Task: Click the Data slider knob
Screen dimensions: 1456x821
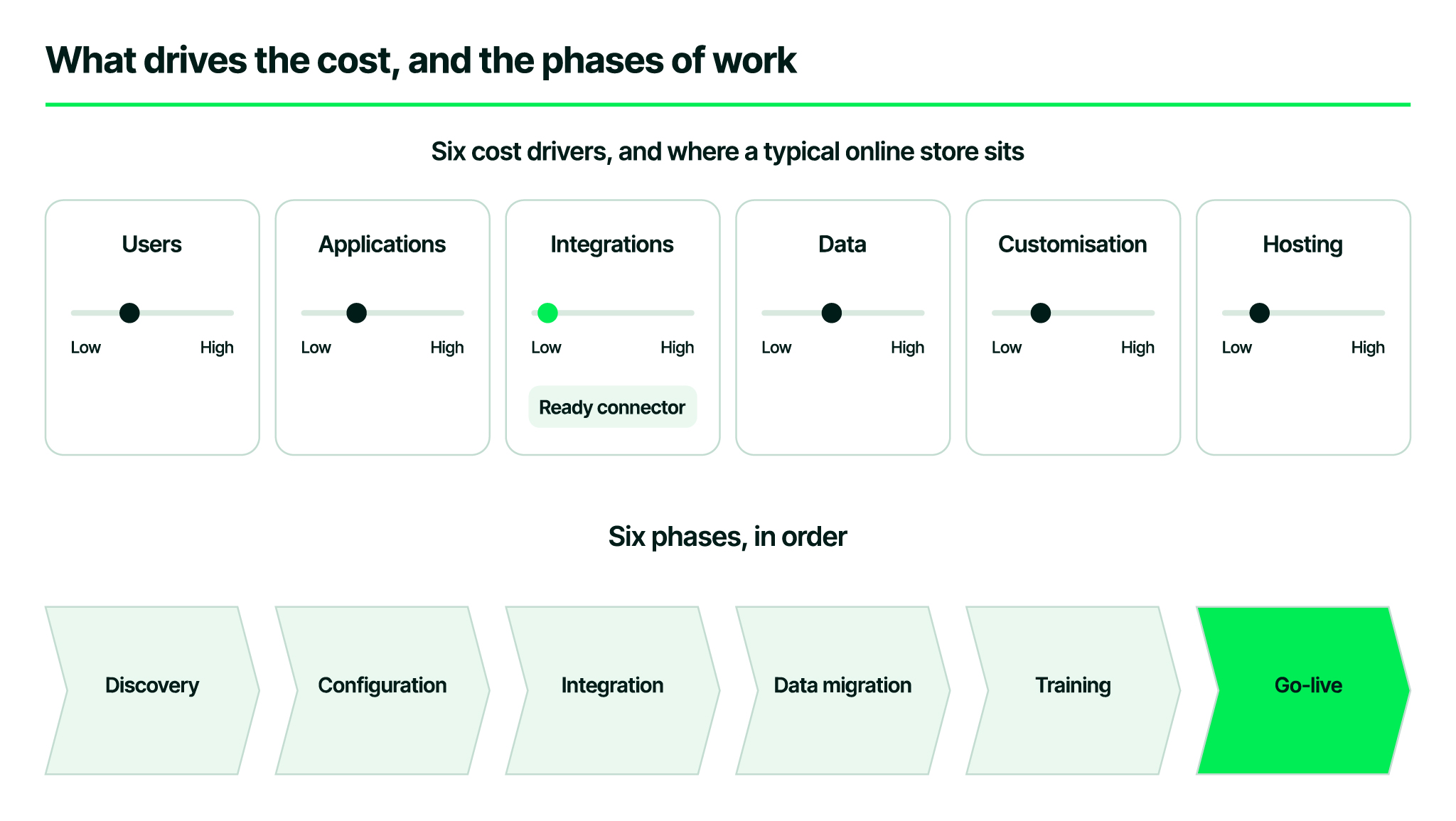Action: (831, 313)
